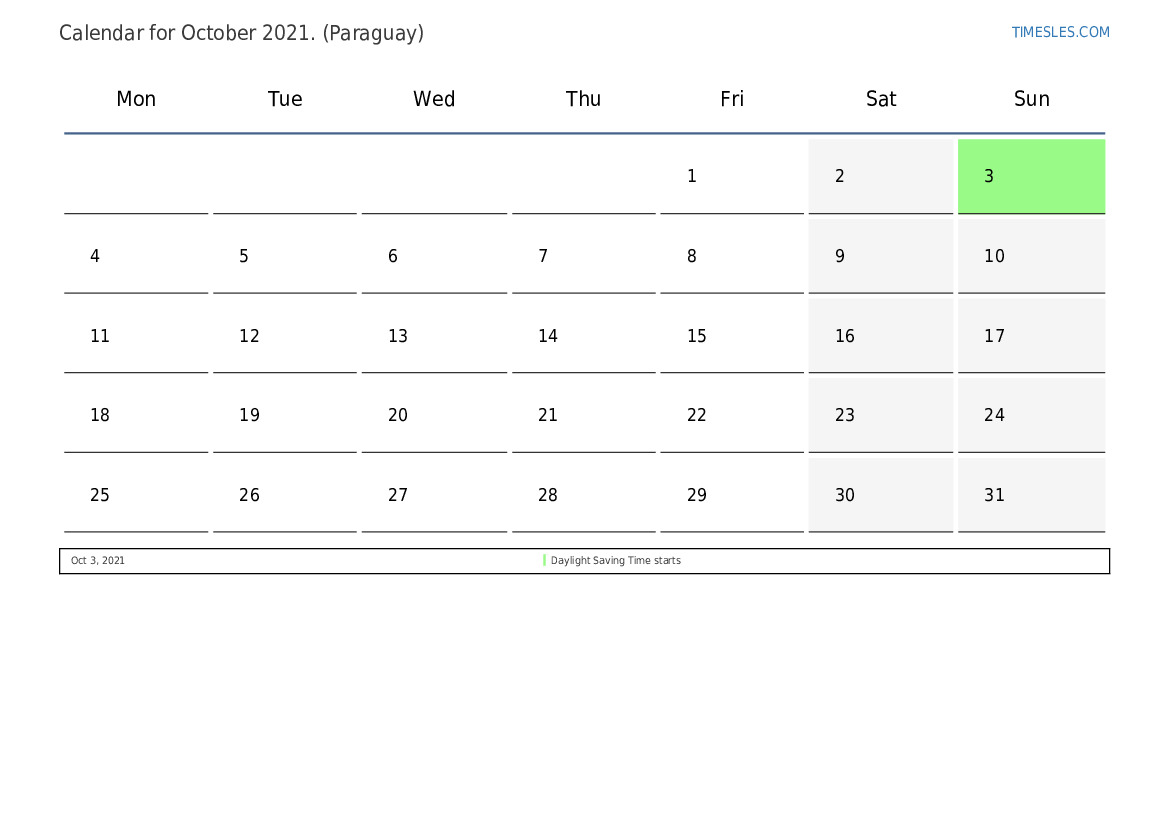Click the Oct 3, 2021 legend date

pos(98,561)
